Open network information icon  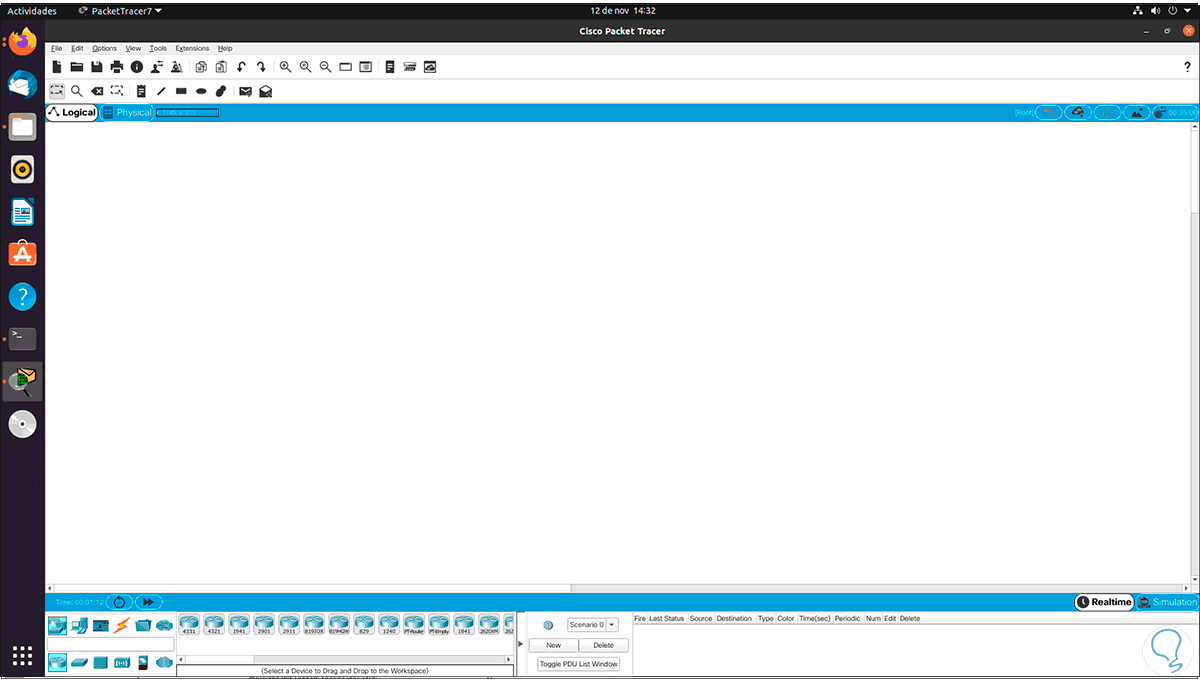coord(137,67)
